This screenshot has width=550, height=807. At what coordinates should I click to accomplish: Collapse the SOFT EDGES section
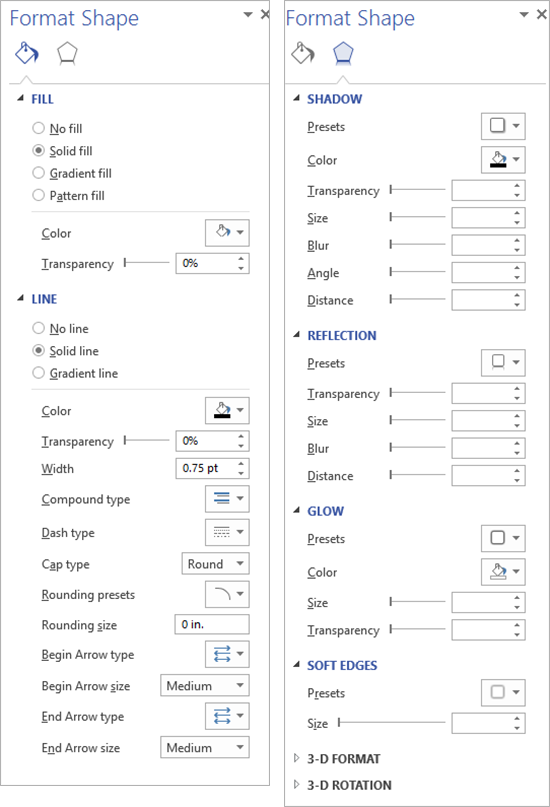click(296, 664)
